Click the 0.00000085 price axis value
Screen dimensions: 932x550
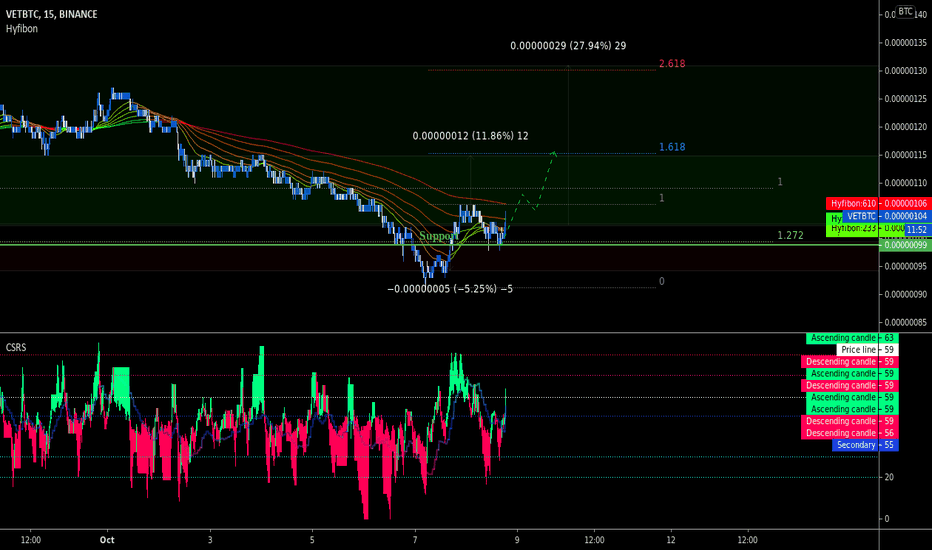(x=905, y=322)
